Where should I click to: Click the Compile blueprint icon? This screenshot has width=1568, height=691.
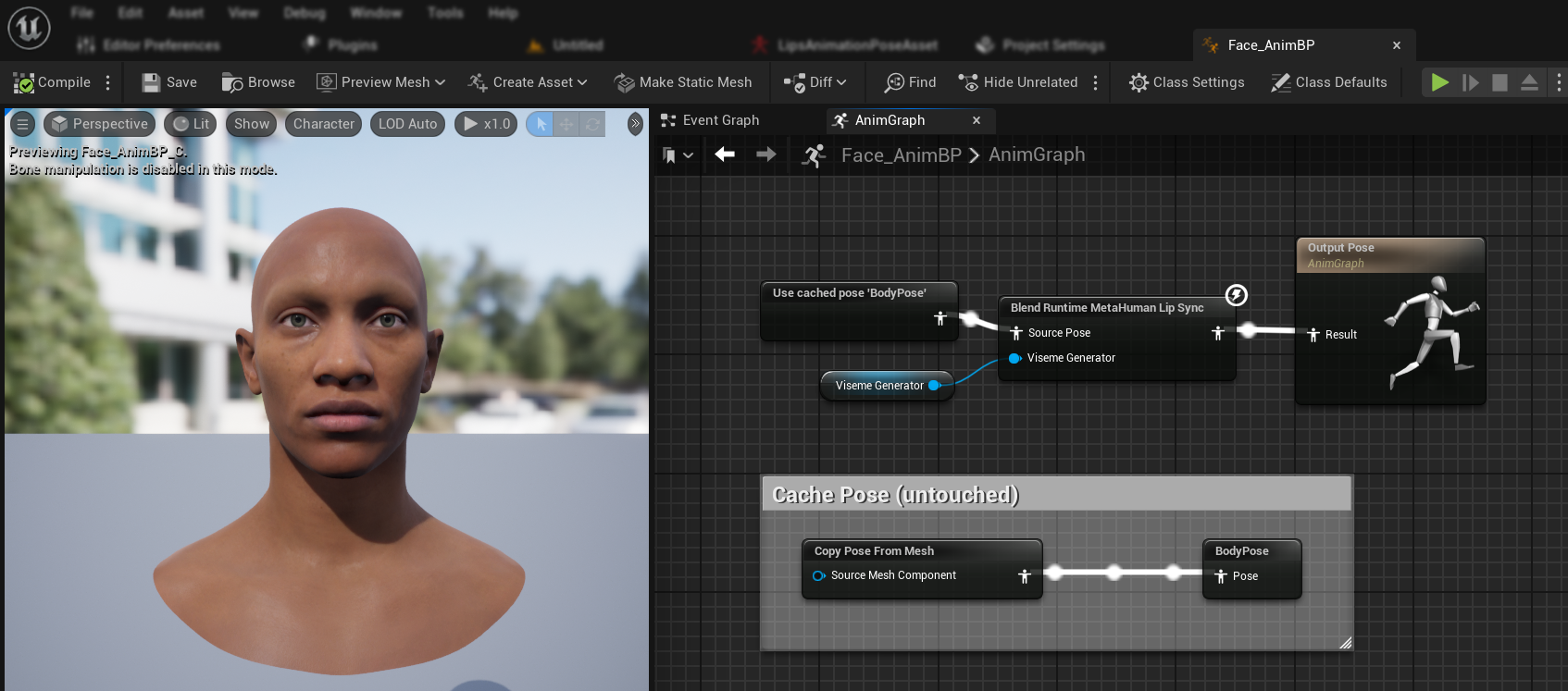coord(24,82)
